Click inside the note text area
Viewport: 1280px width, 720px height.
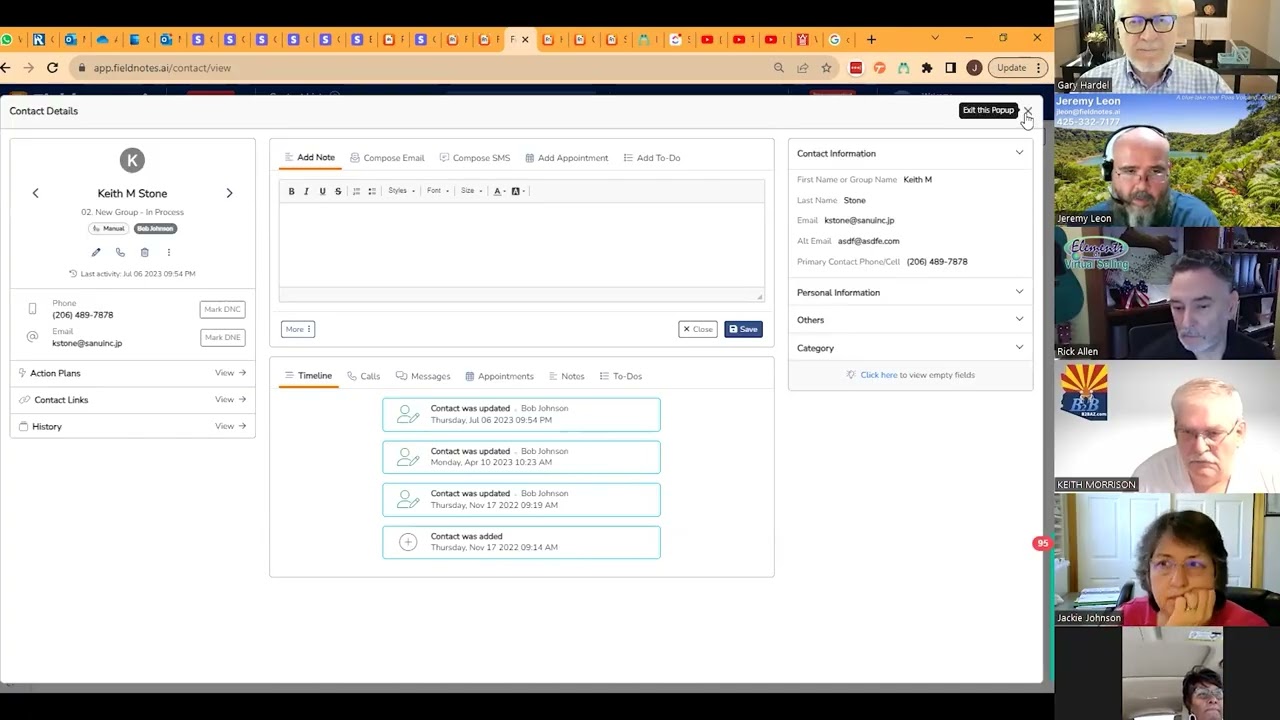pos(521,245)
